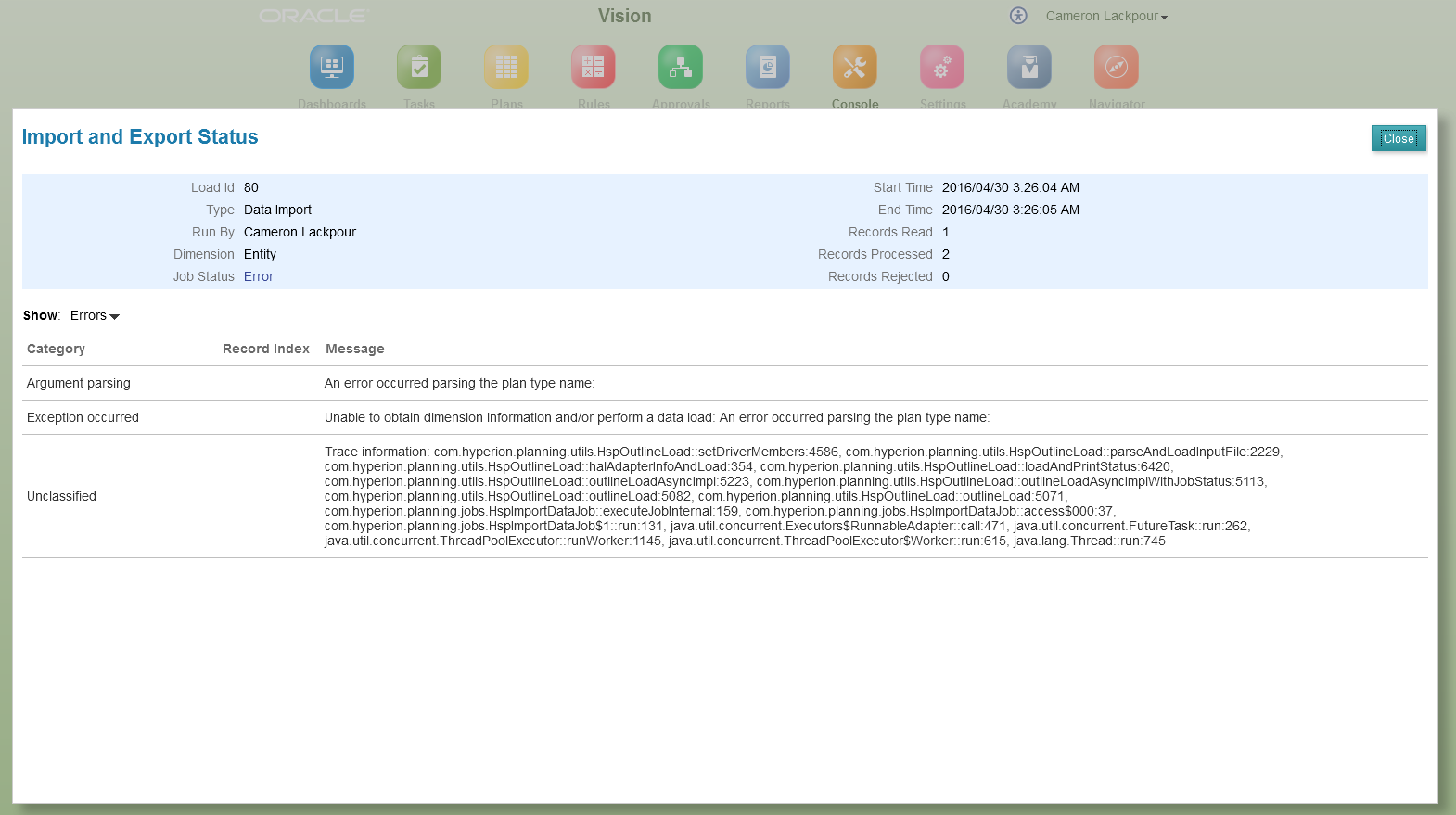Click the Records Processed value 2

(946, 254)
